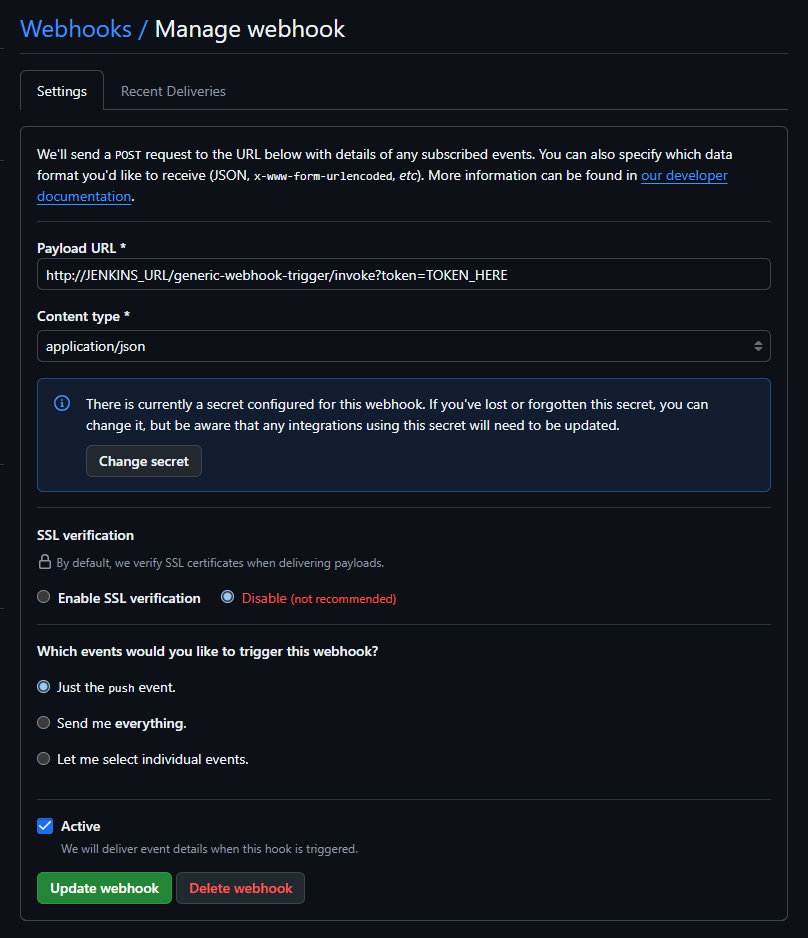The width and height of the screenshot is (808, 938).
Task: Open the Content type dropdown
Action: 404,346
